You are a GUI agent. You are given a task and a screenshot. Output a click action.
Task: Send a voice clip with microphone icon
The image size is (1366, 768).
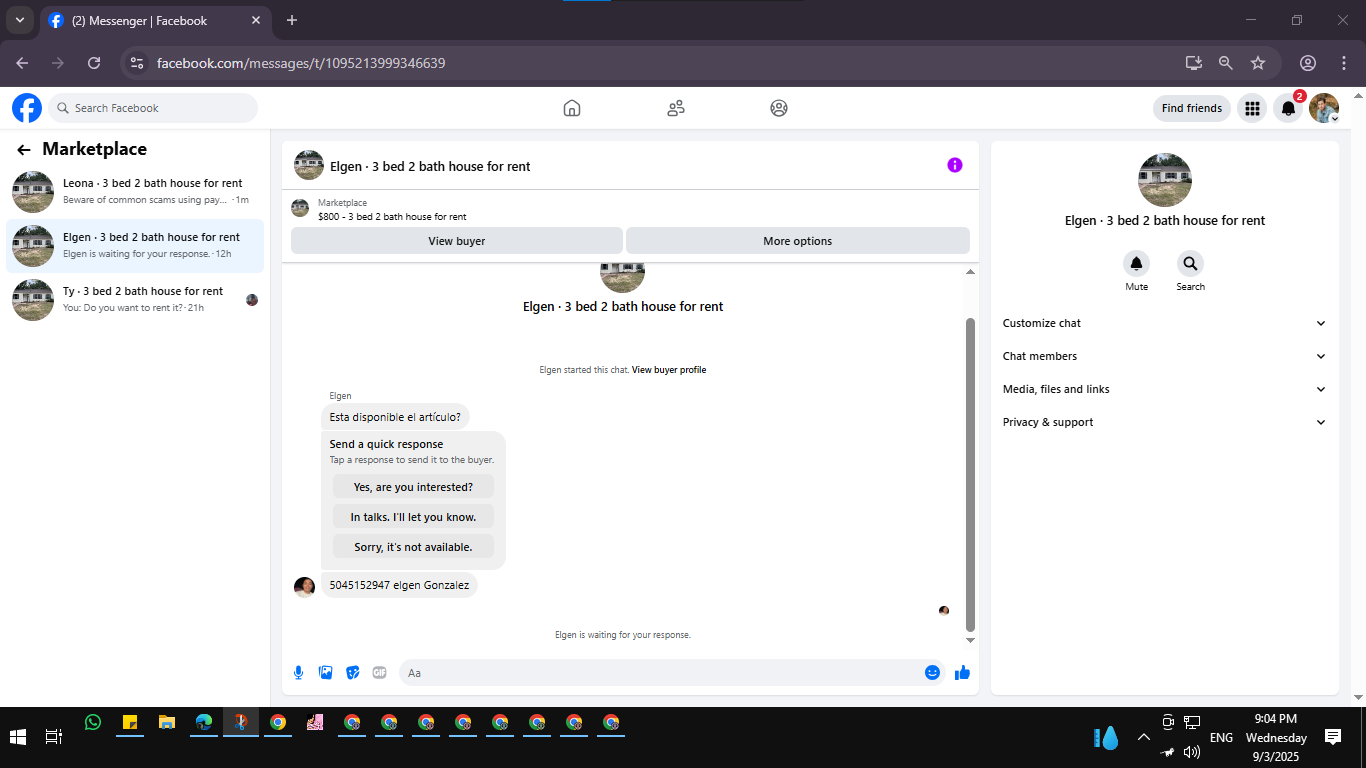(298, 673)
